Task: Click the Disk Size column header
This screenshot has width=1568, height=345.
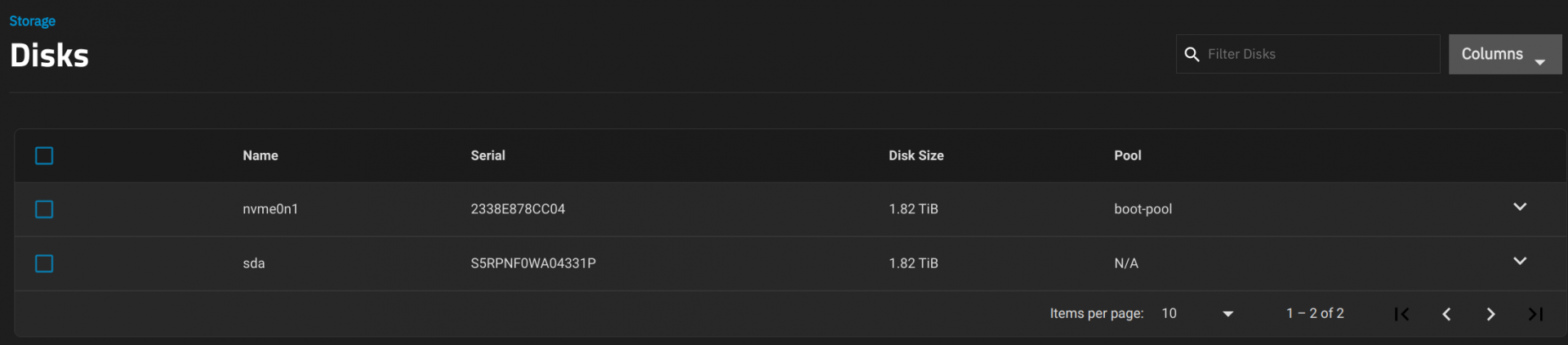Action: (916, 155)
